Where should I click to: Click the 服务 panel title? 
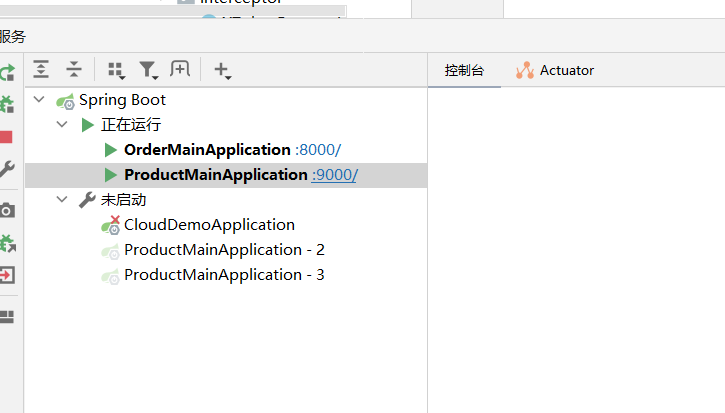12,37
